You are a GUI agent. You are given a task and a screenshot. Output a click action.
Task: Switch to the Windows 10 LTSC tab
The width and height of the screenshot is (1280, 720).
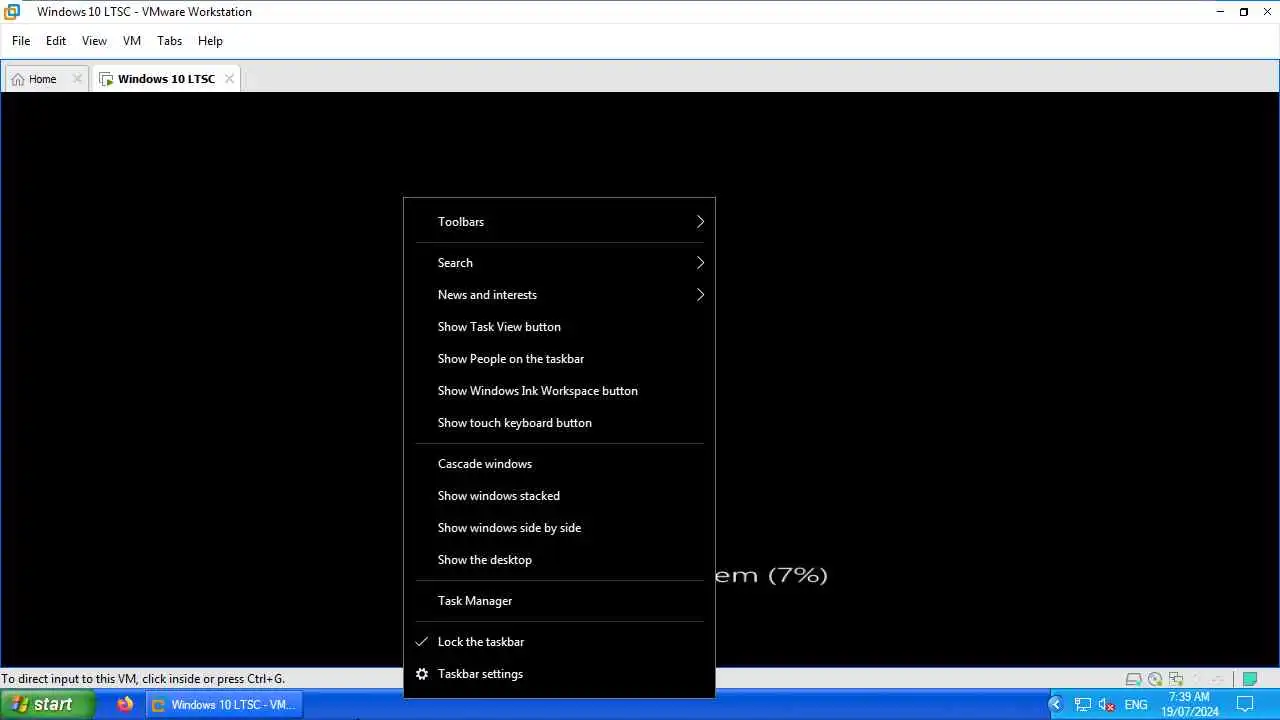(x=166, y=79)
